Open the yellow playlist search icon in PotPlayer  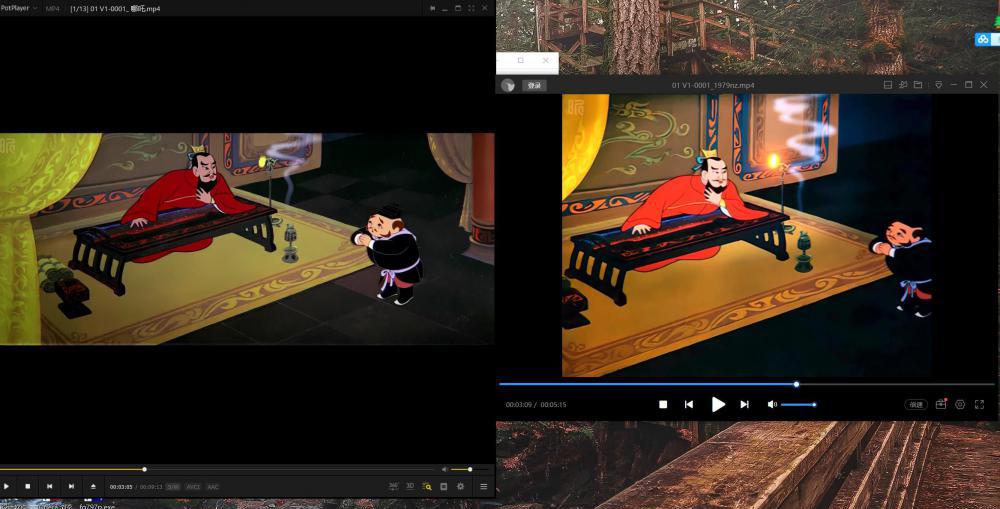(x=427, y=486)
